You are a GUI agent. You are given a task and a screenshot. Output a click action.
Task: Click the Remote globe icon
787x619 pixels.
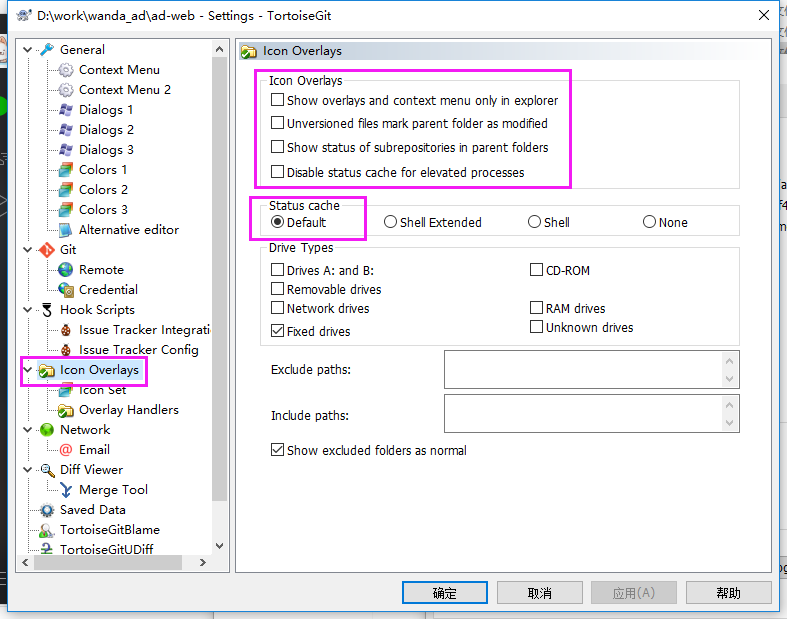coord(66,270)
